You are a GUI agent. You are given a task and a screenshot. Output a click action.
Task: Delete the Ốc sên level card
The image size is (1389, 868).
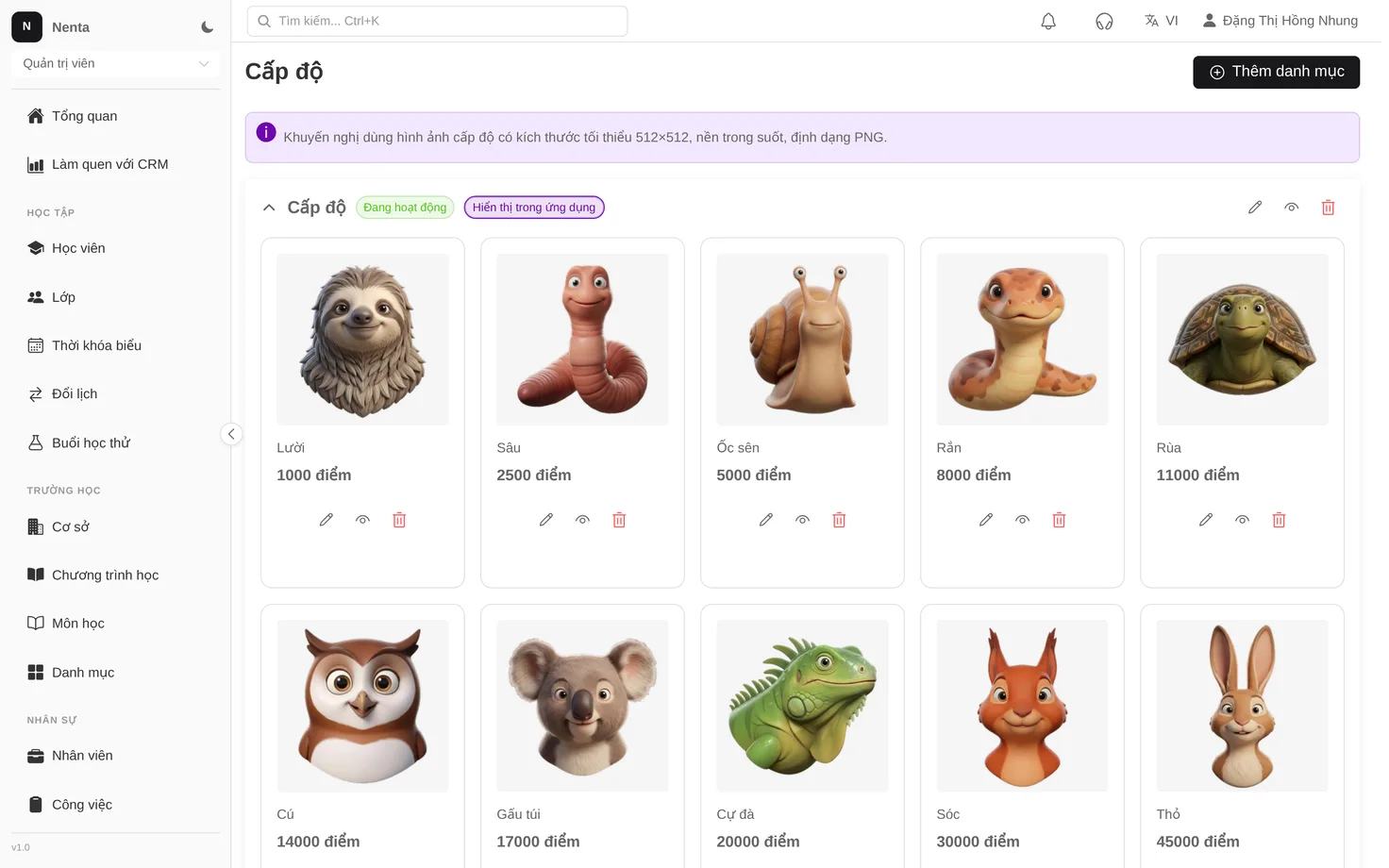click(x=839, y=520)
